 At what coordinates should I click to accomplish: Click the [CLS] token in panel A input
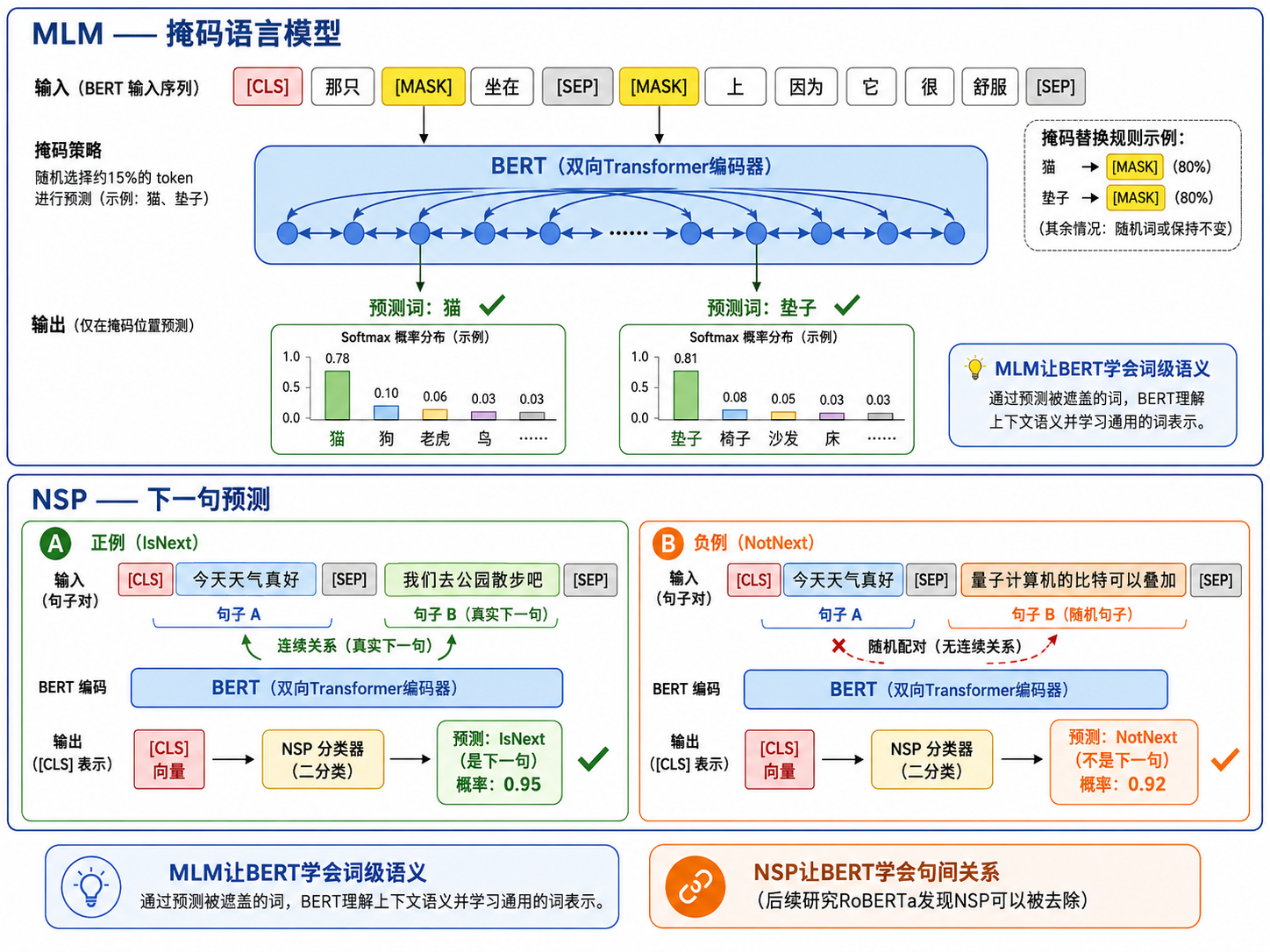pos(146,580)
